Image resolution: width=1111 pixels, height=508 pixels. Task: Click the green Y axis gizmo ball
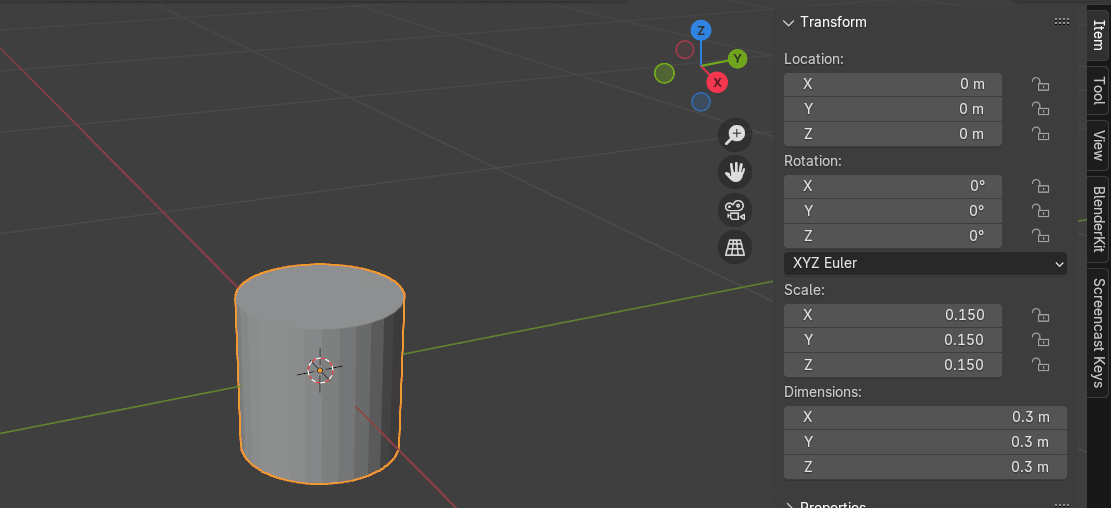pos(737,59)
